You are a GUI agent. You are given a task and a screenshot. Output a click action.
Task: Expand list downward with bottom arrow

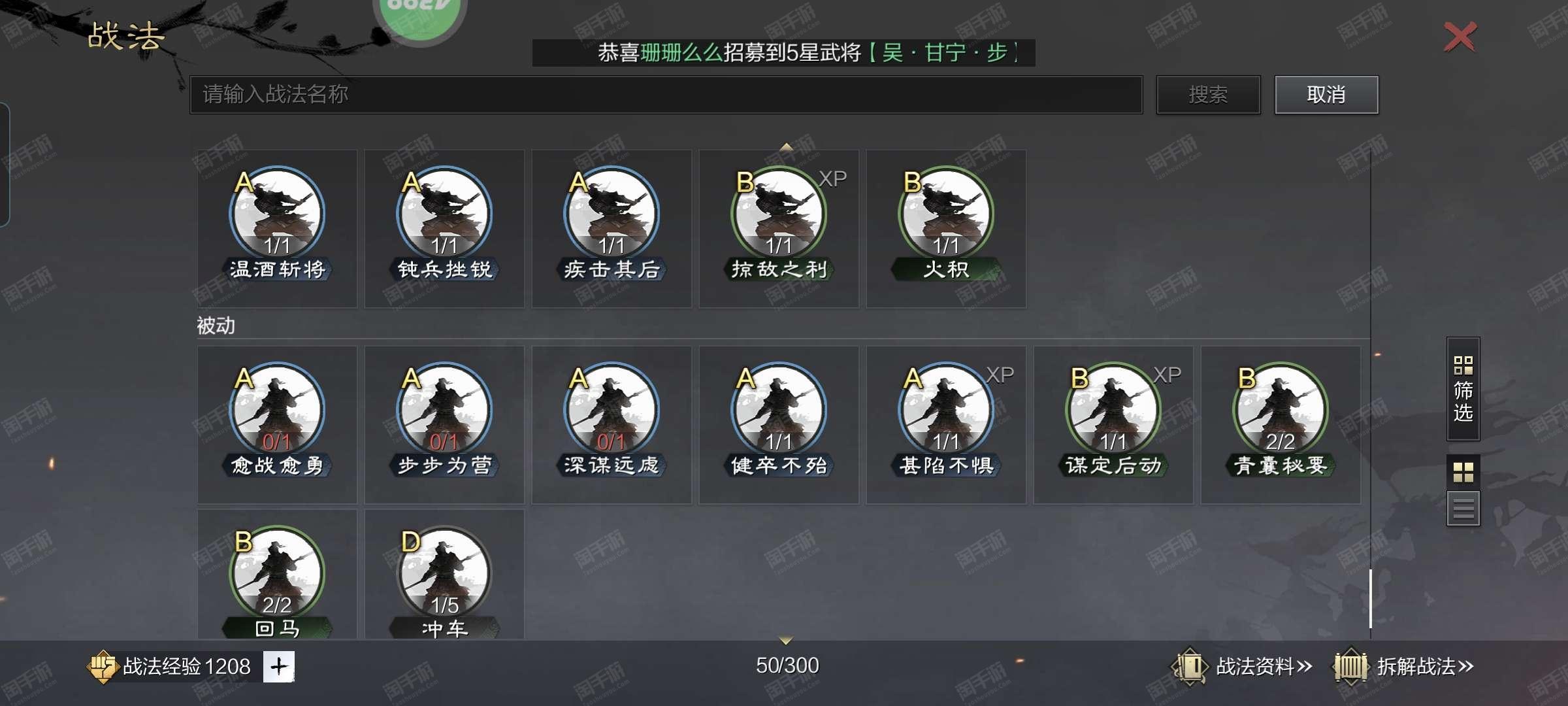786,641
